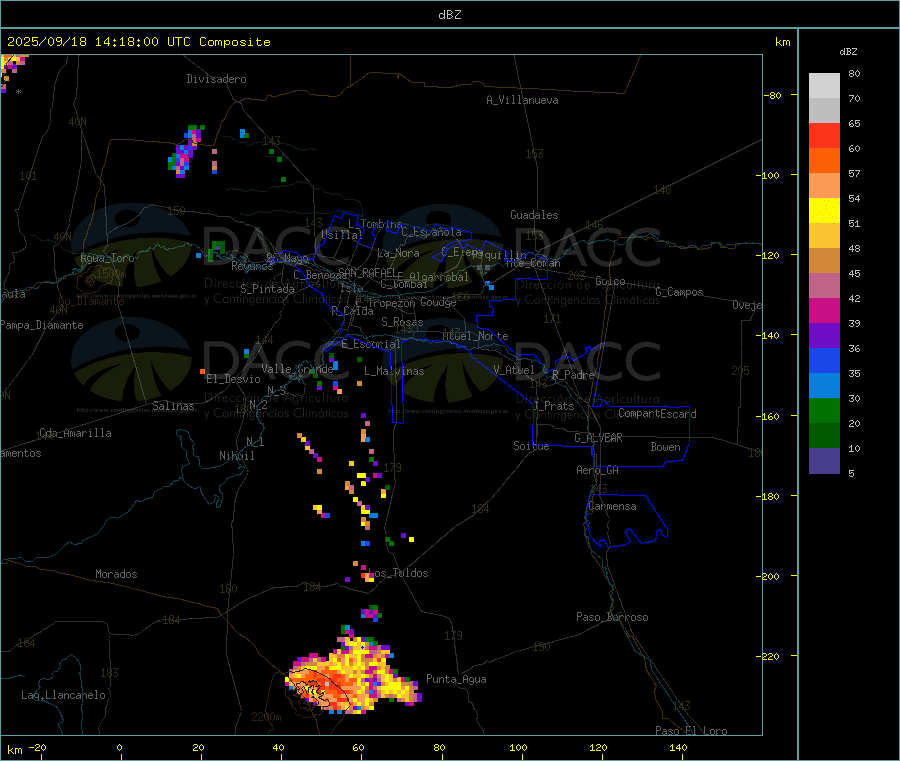Click the magenta 39-42 dBZ legend swatch
Screen dimensions: 900x761
click(824, 310)
